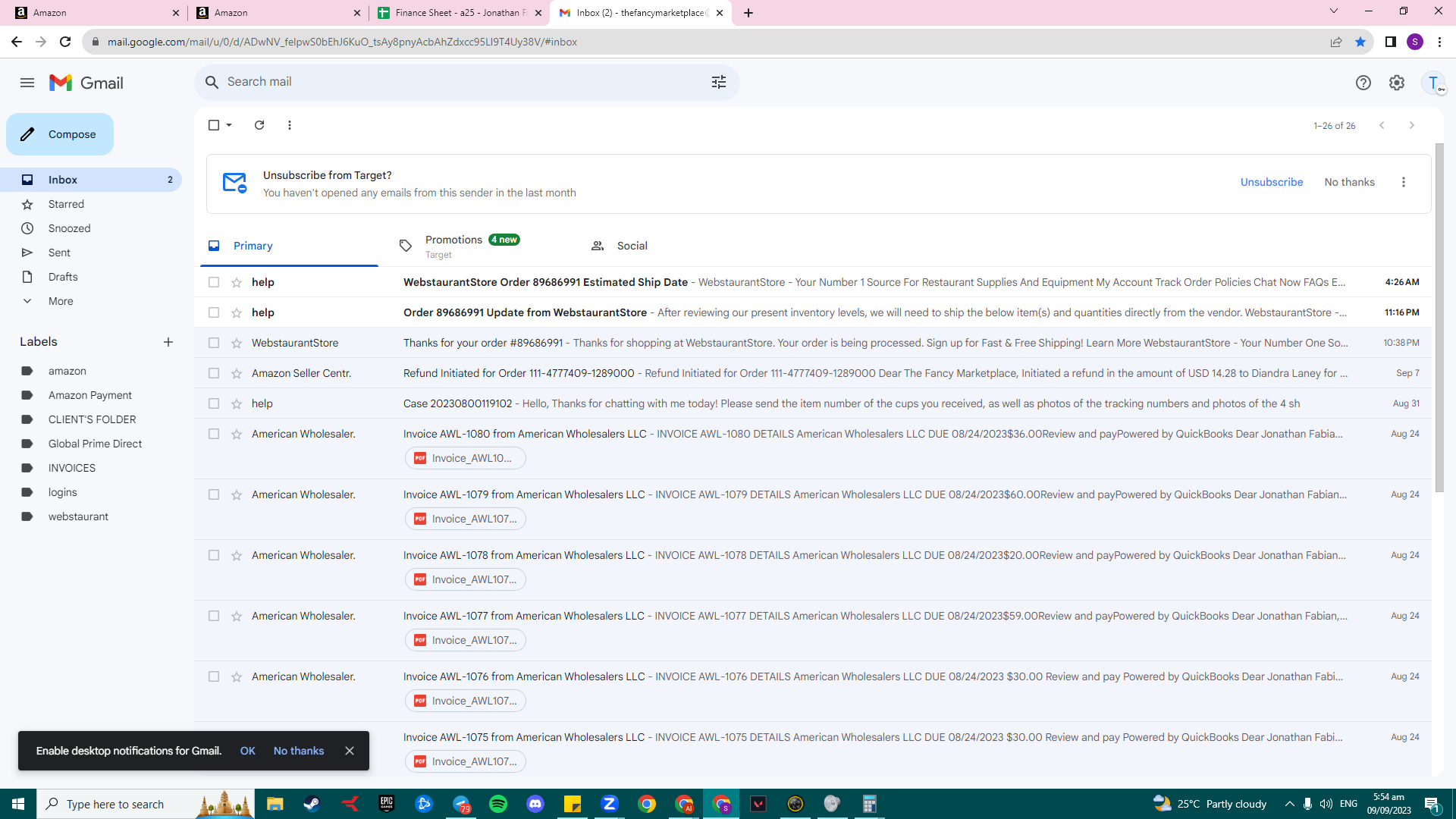
Task: Open the Amazon Payment label
Action: (91, 395)
